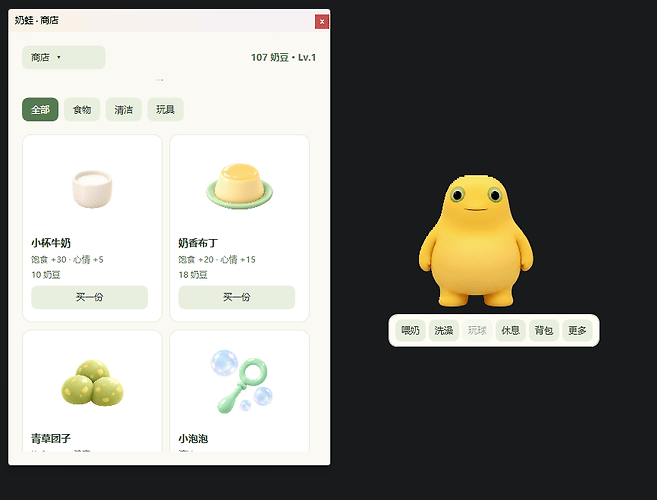Click the dropdown arrow beside 商店
Screen dimensions: 657x500
(x=59, y=57)
